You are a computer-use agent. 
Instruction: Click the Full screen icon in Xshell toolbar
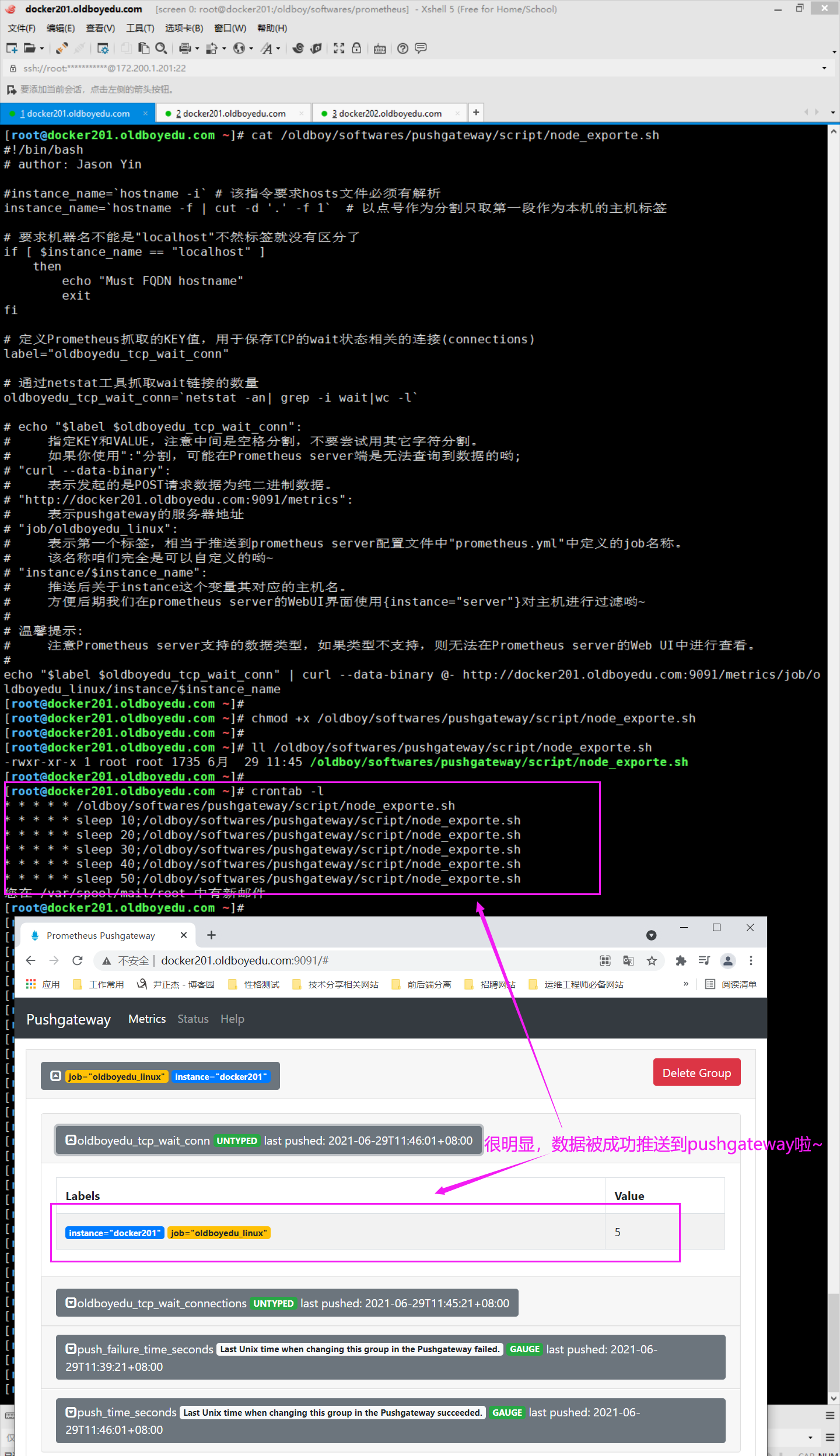(339, 48)
